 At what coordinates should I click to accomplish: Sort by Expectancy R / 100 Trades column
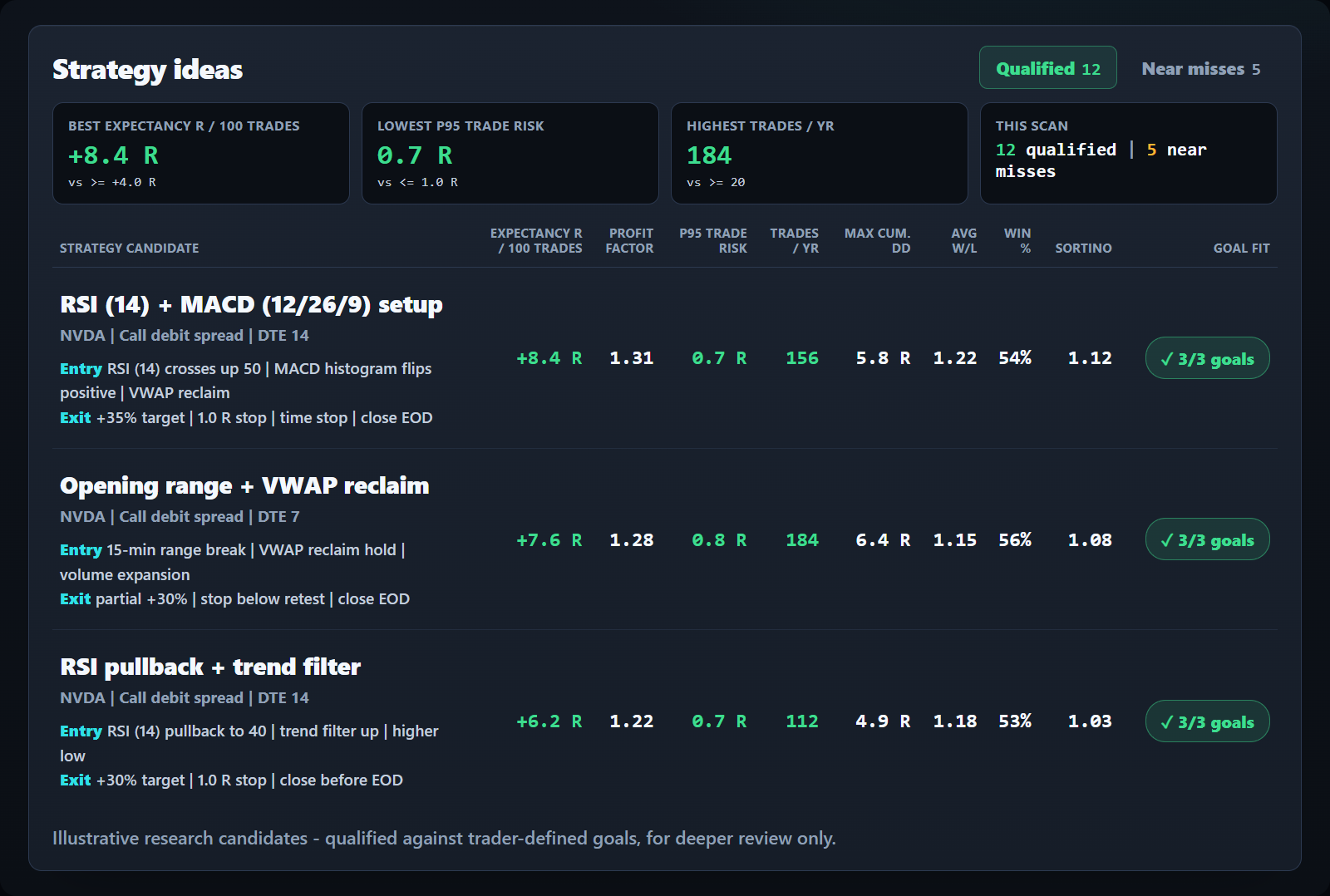(536, 240)
